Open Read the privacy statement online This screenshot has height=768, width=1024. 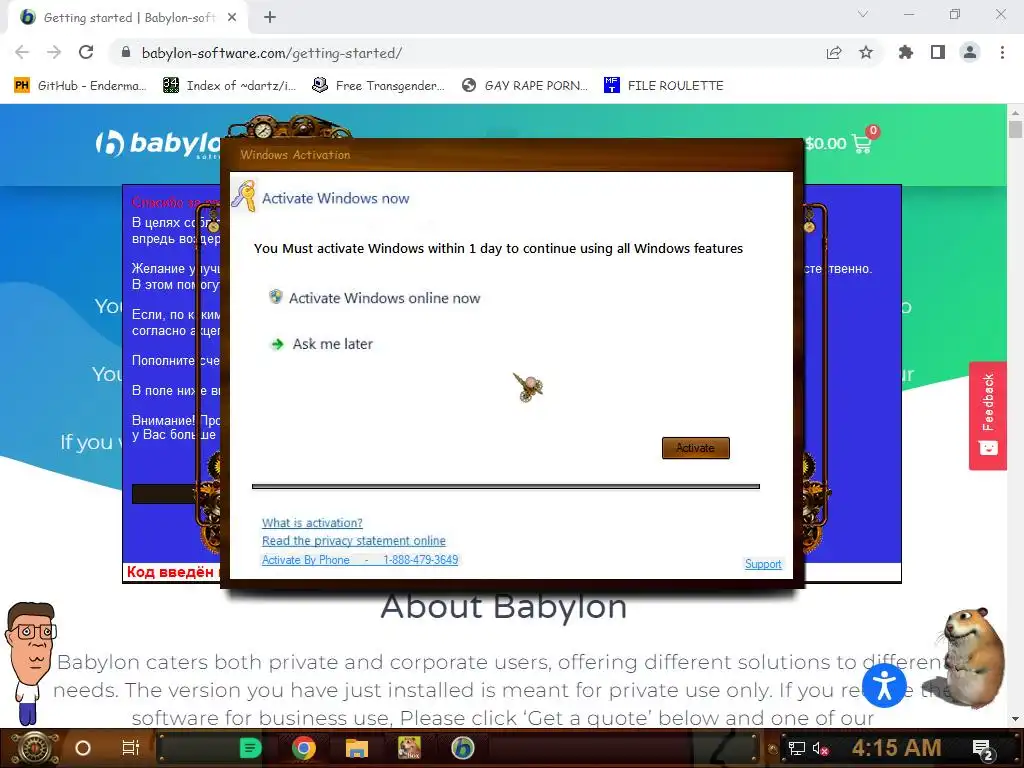click(x=353, y=541)
